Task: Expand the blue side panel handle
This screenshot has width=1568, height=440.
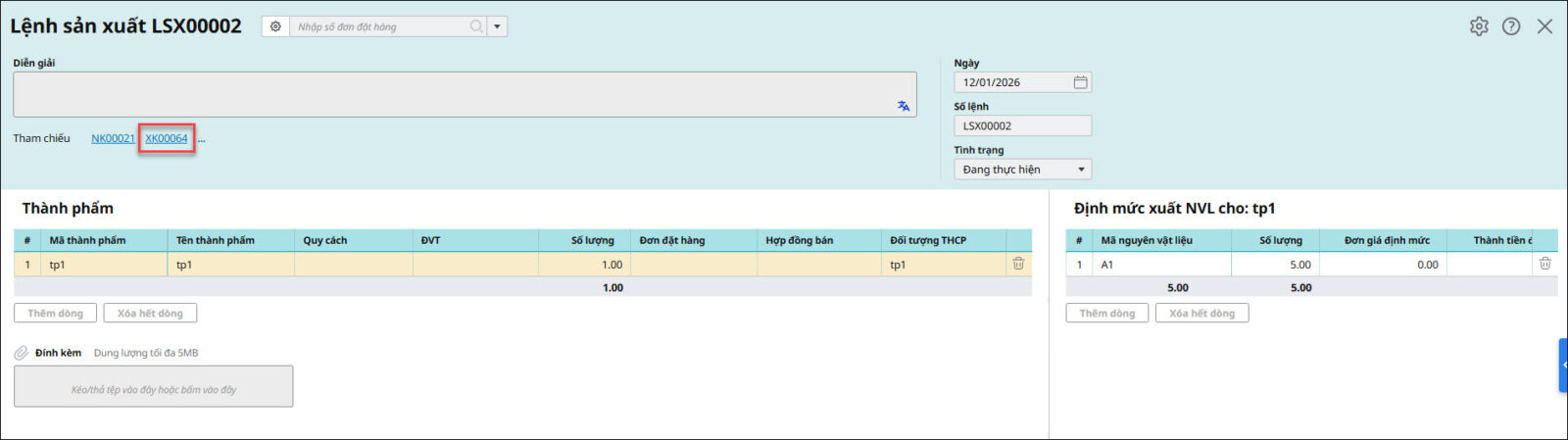Action: coord(1563,365)
